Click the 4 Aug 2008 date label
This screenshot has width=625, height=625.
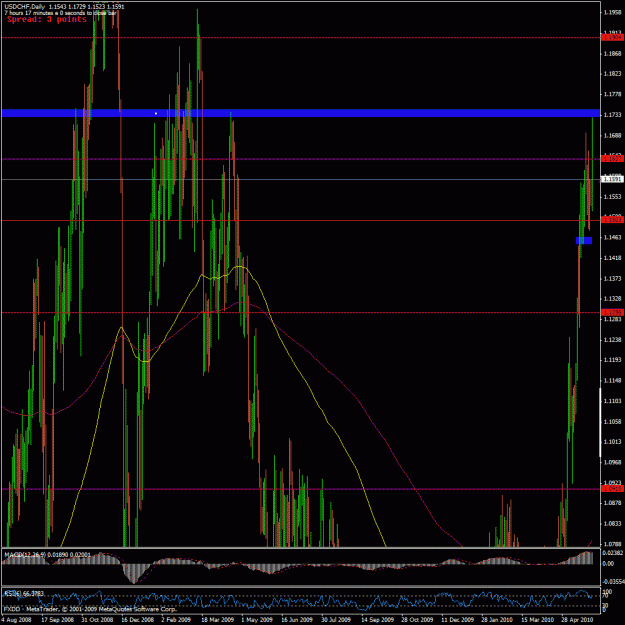[16, 620]
